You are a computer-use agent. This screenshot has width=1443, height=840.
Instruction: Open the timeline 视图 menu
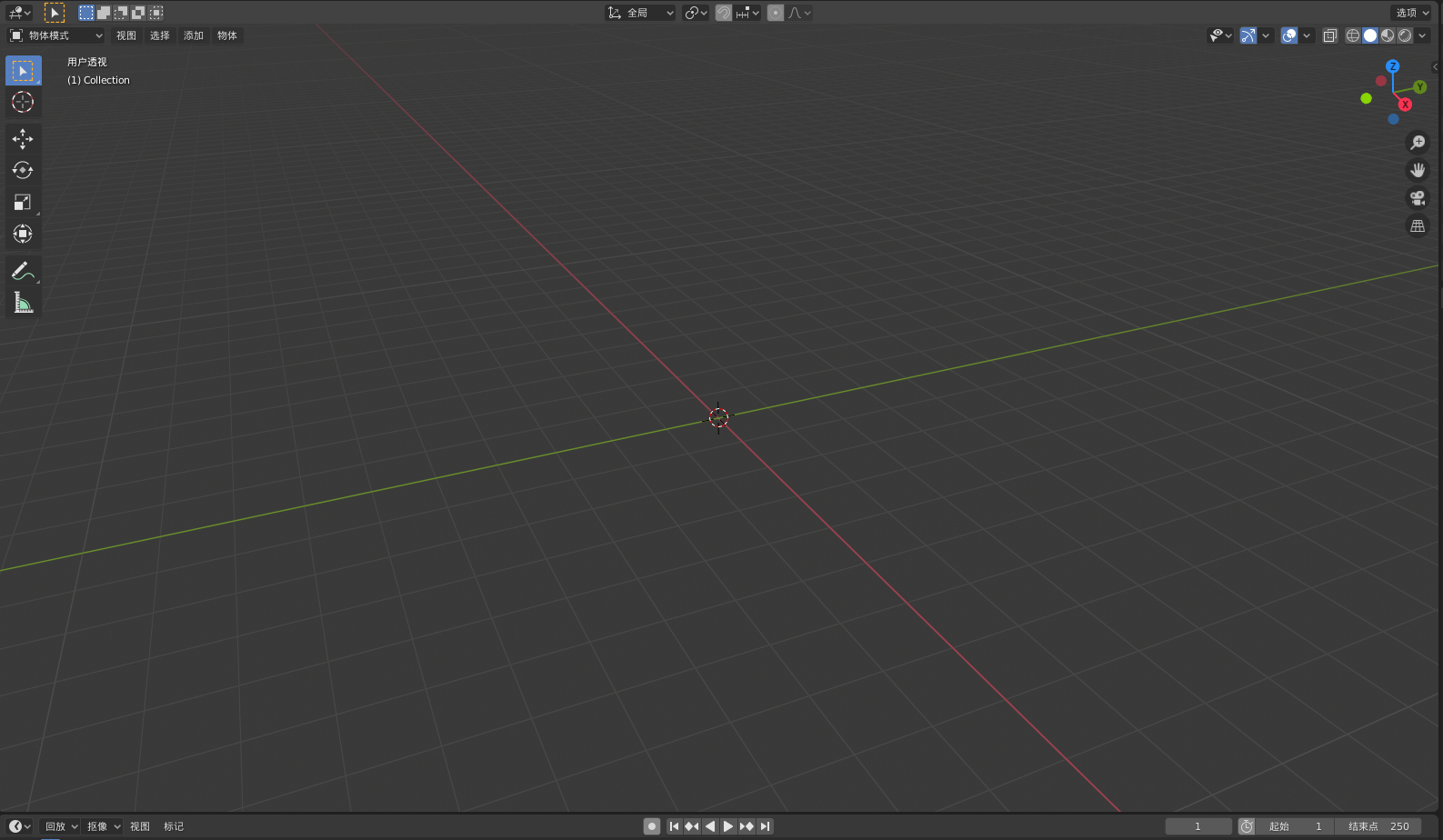click(x=140, y=826)
